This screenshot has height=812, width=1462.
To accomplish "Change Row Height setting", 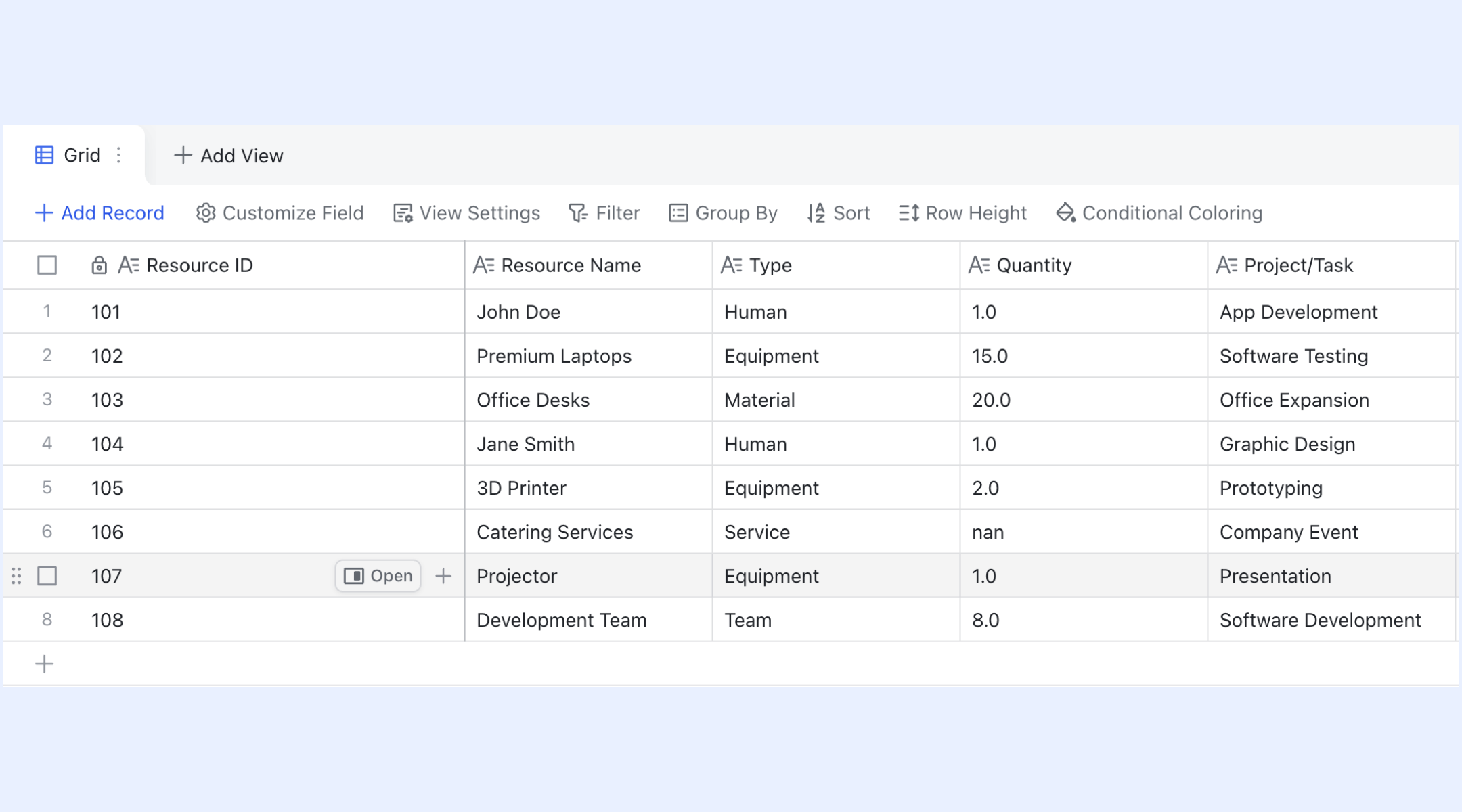I will pyautogui.click(x=962, y=213).
